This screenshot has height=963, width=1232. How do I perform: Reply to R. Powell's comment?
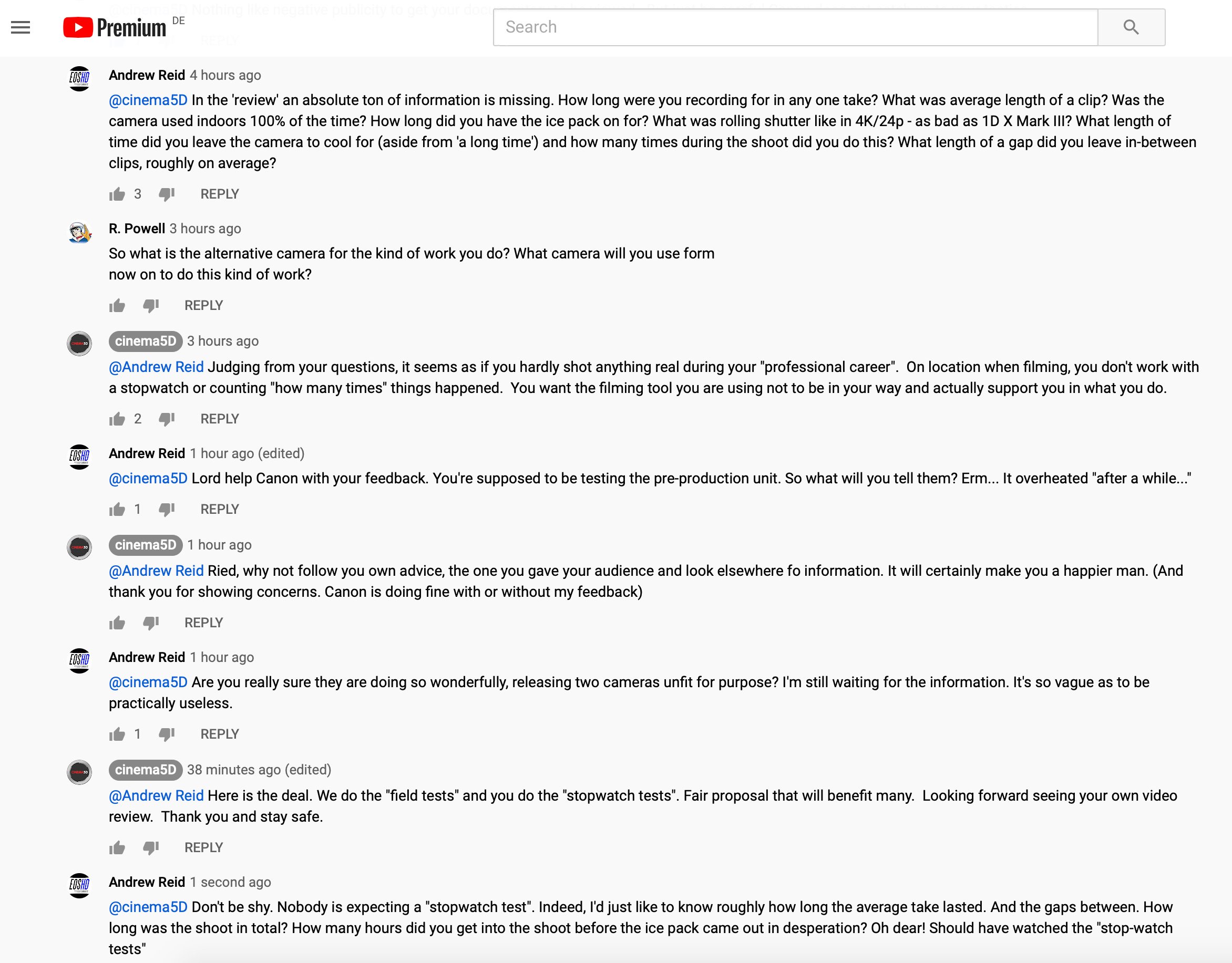tap(203, 306)
